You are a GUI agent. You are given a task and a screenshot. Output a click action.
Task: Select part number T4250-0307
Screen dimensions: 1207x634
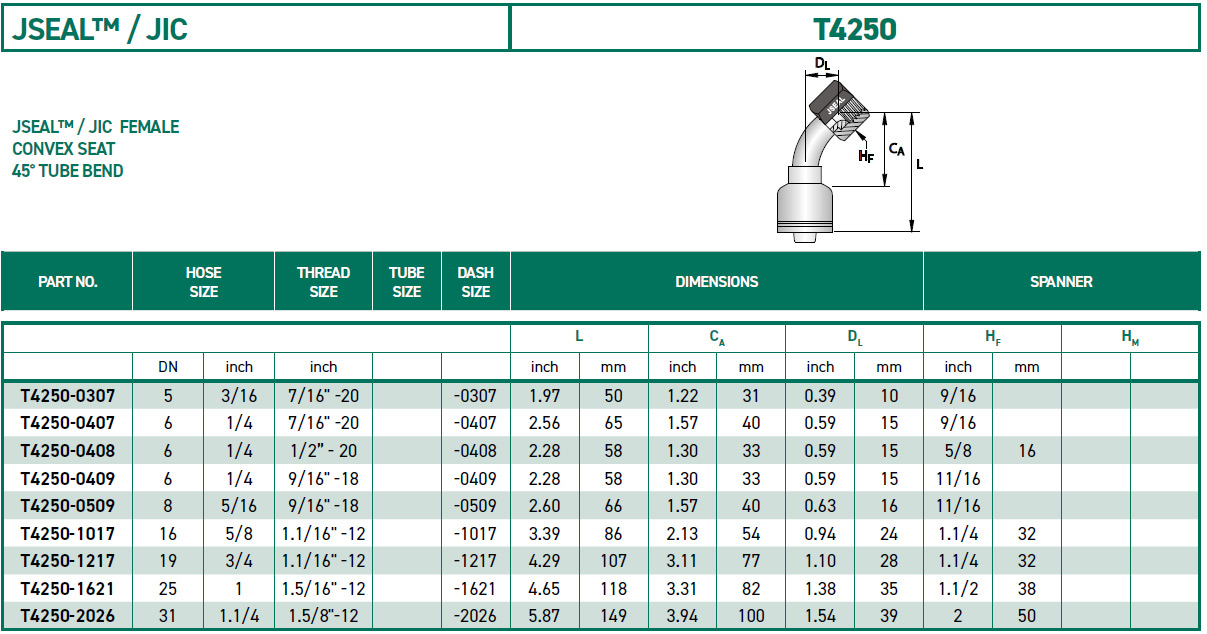[x=67, y=396]
